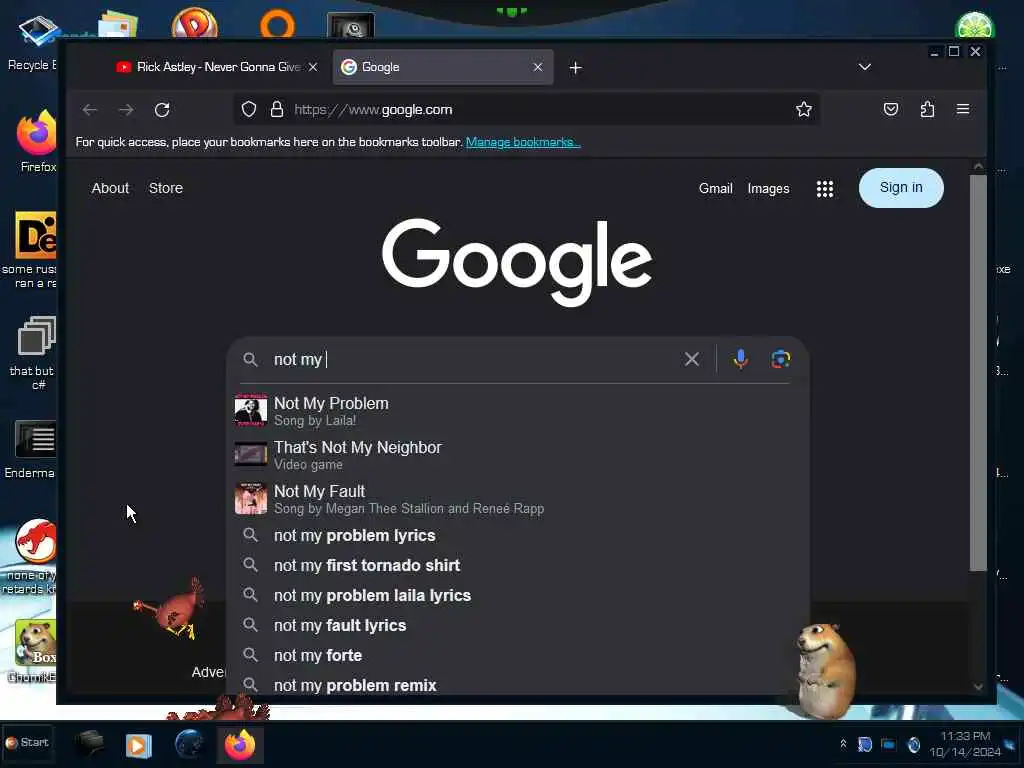Save page with the Pocket icon

point(891,109)
